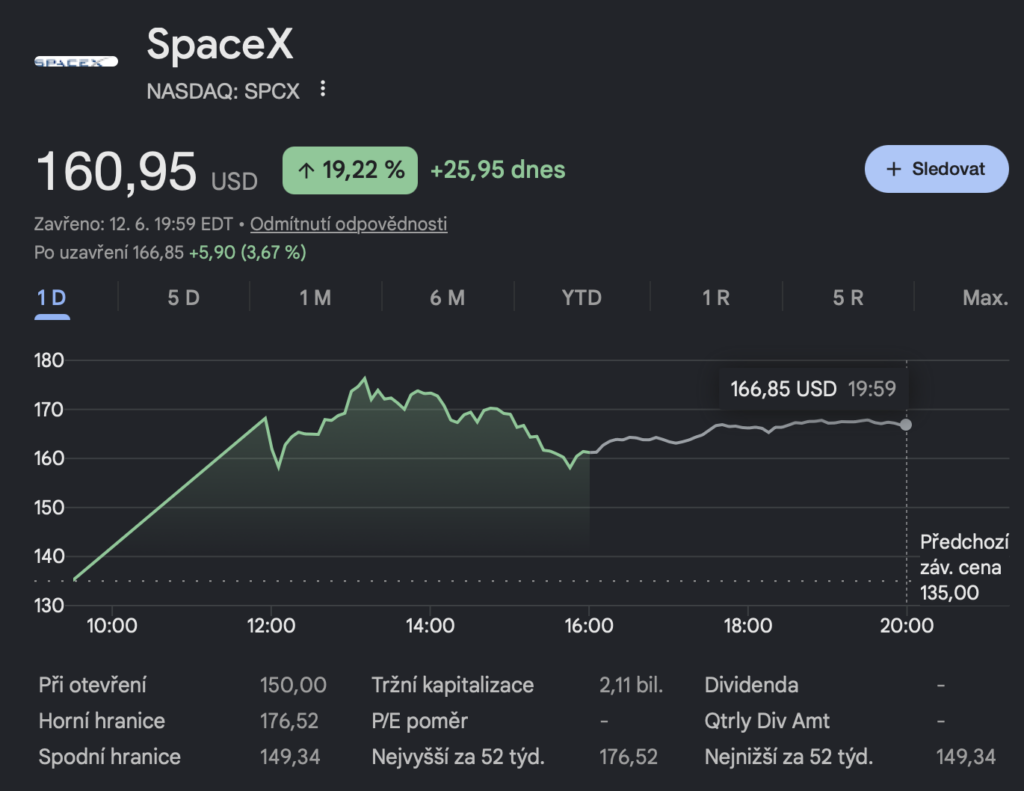Image resolution: width=1024 pixels, height=791 pixels.
Task: Select the 1 D time range tab
Action: point(52,299)
